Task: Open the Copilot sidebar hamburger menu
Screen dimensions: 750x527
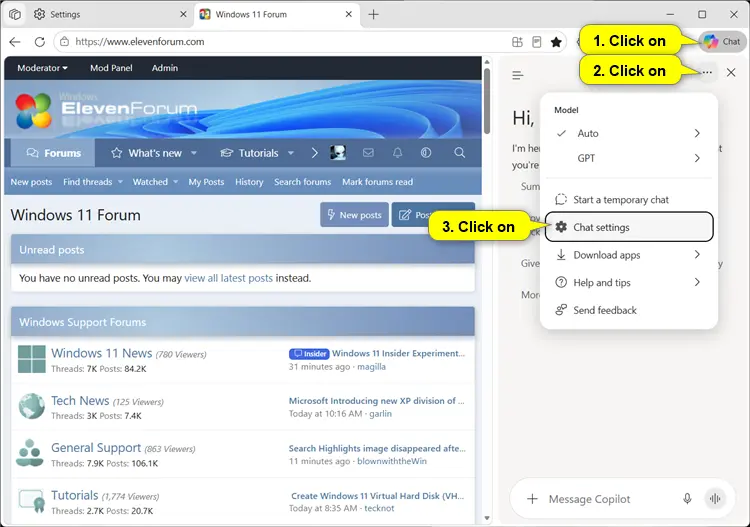Action: point(518,75)
